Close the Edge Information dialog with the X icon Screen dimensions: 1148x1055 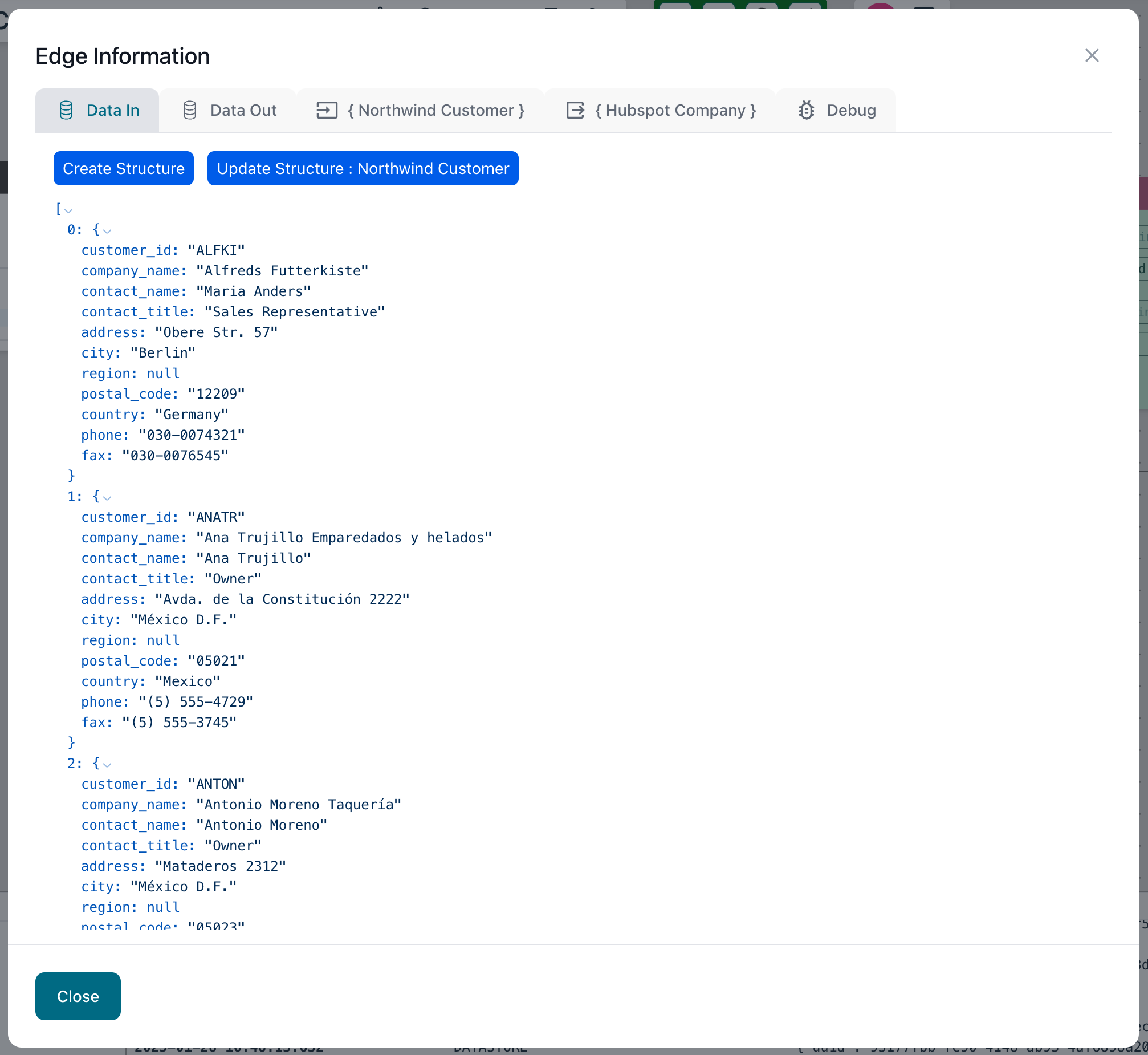coord(1092,55)
